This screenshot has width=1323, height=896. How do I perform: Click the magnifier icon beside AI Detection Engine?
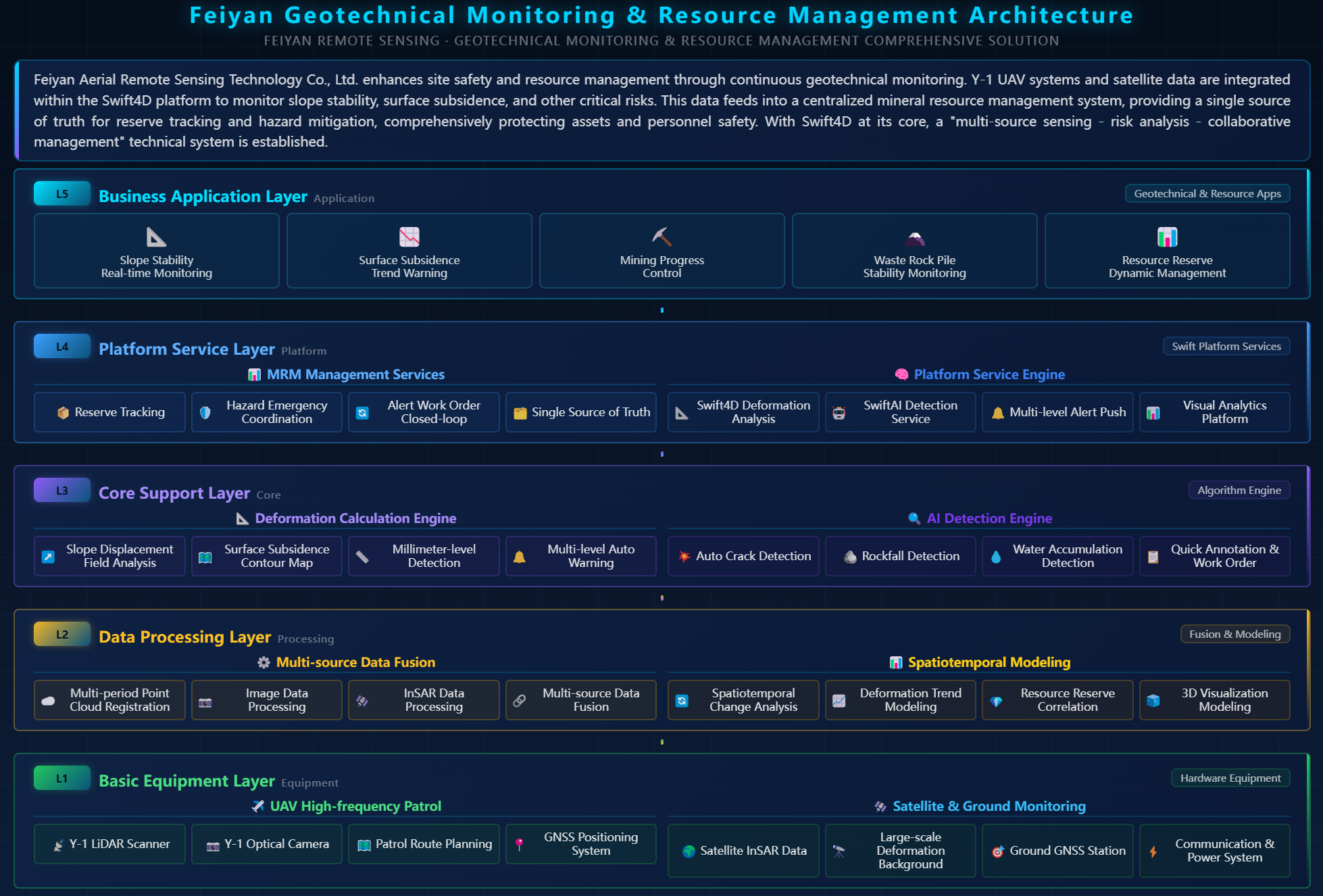914,518
